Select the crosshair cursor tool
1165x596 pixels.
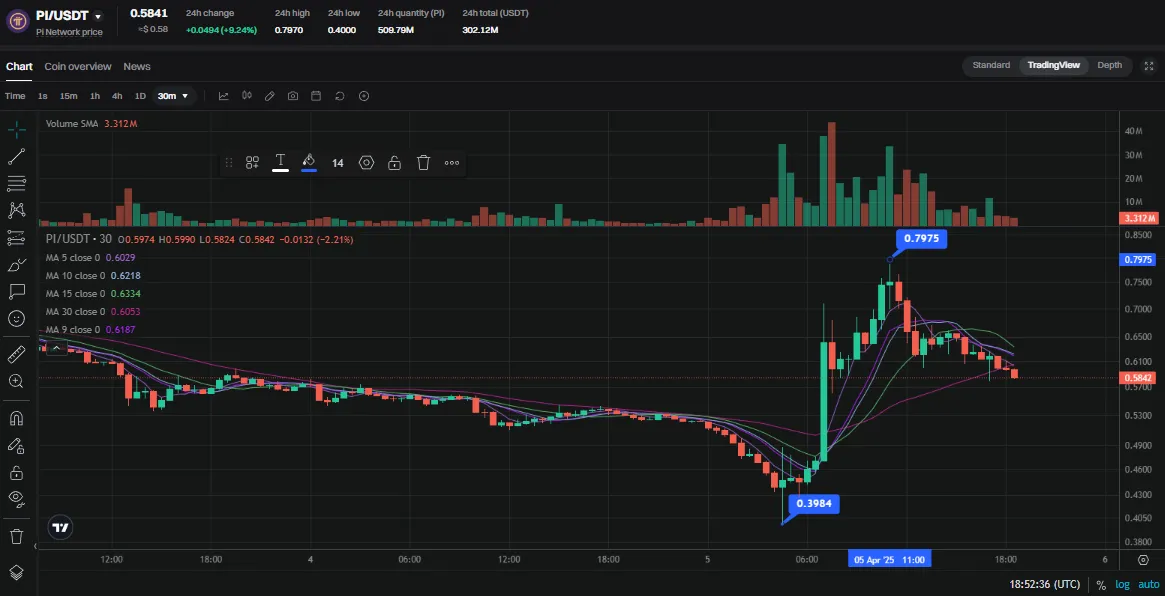[x=16, y=129]
